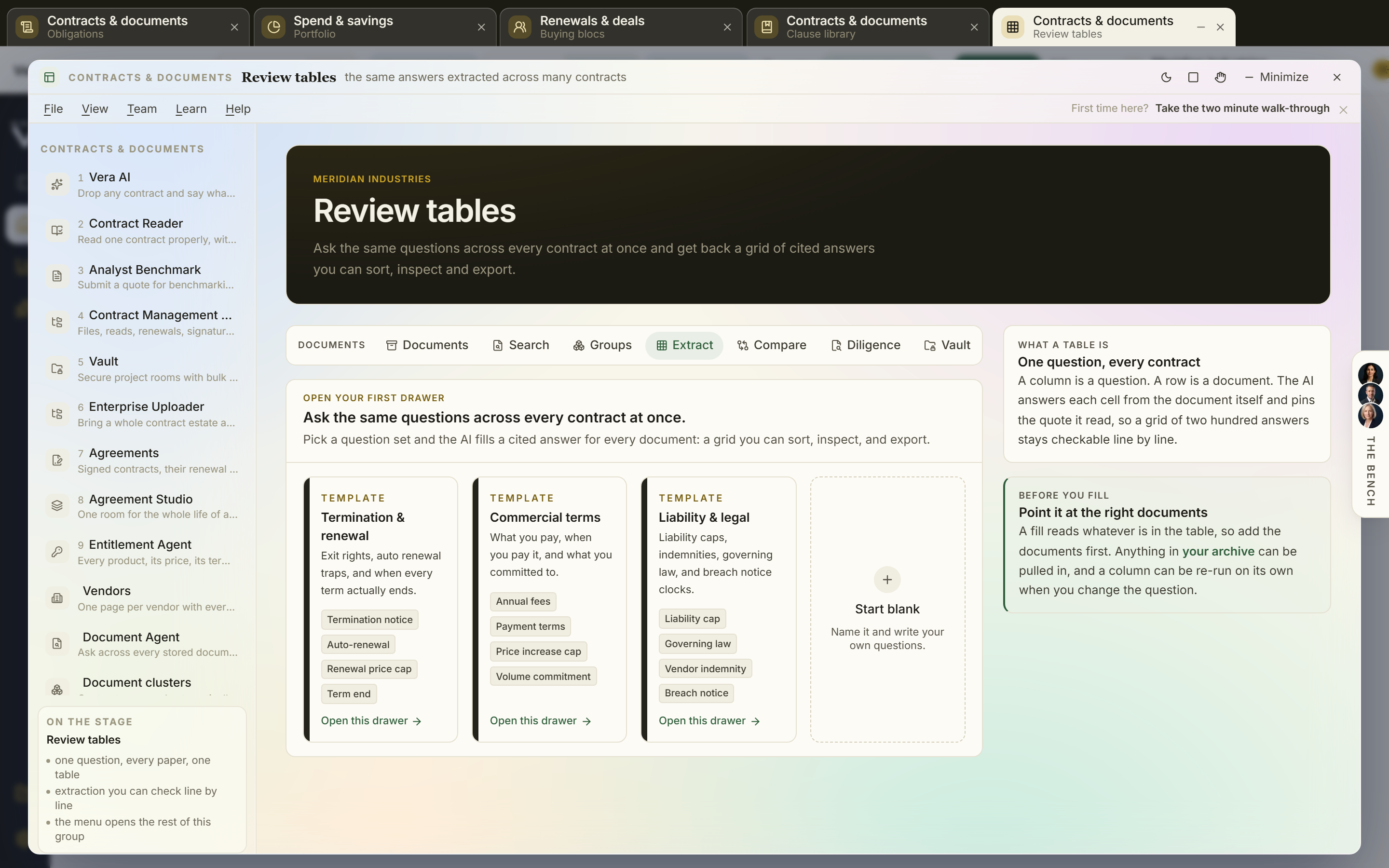This screenshot has height=868, width=1389.
Task: Open The Bench side panel label
Action: tap(1370, 471)
